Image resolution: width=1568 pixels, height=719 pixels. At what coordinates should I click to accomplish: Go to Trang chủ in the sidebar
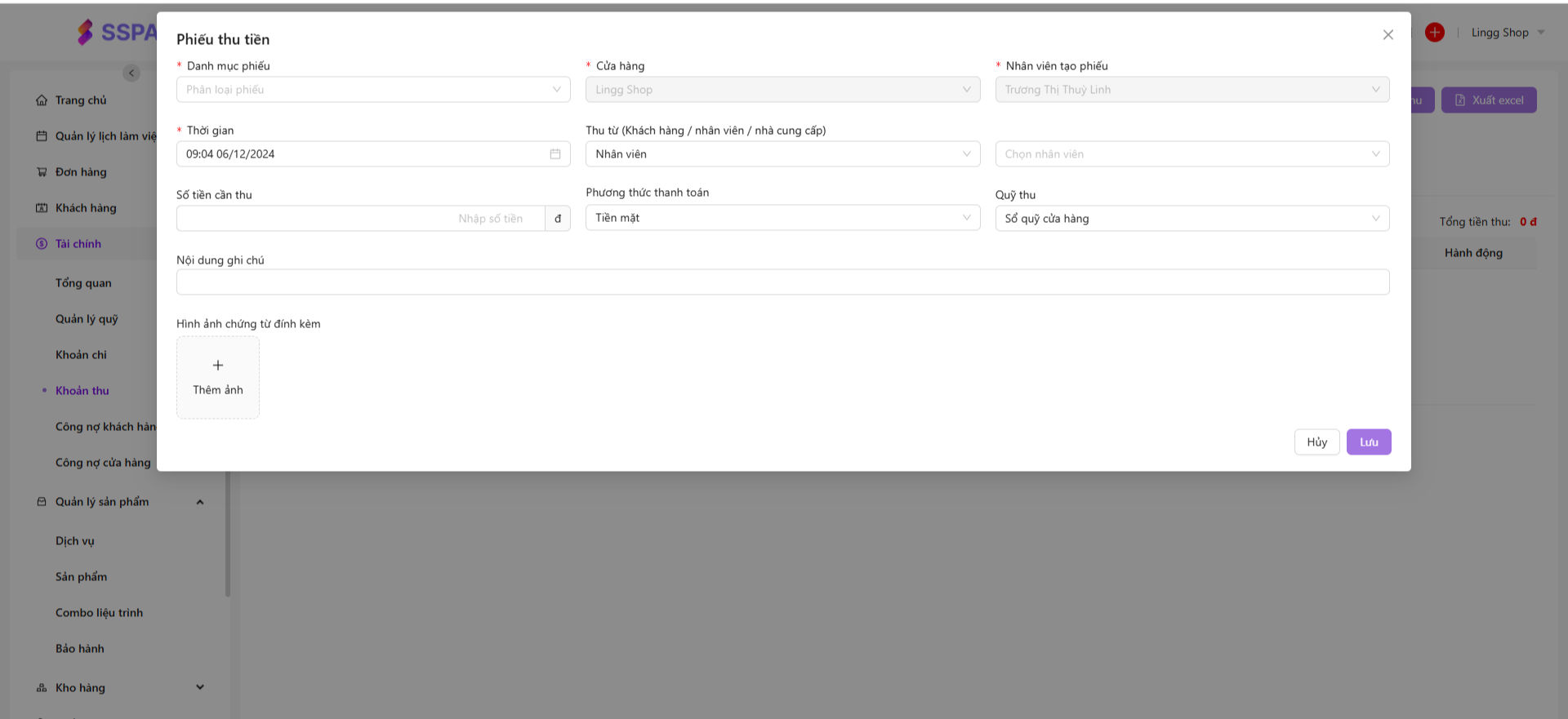[81, 100]
